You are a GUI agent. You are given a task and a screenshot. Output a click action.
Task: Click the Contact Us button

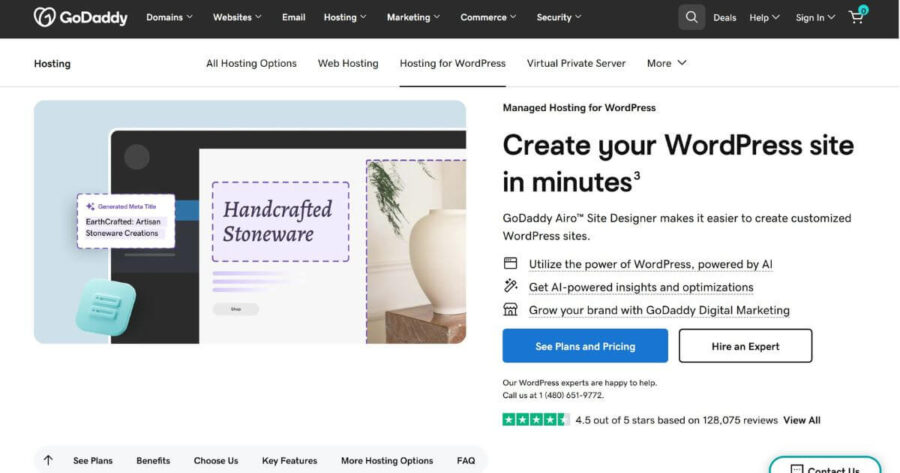(825, 466)
